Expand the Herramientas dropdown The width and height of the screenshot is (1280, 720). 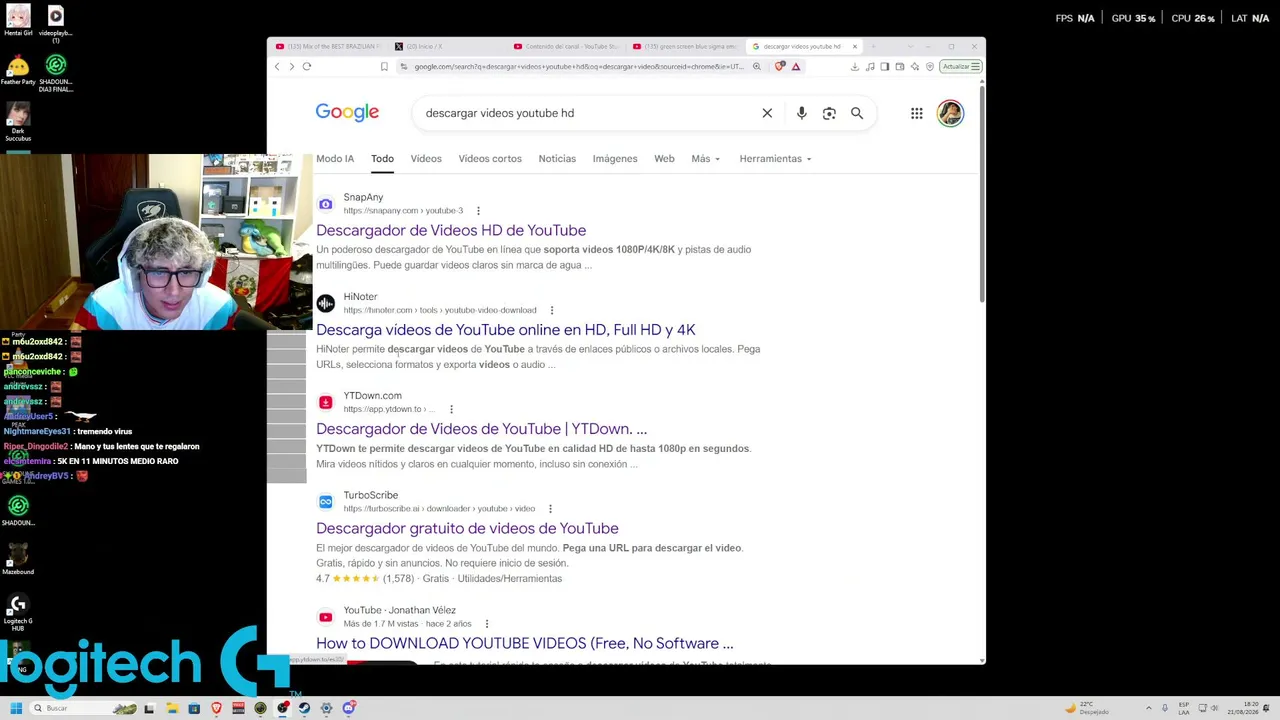coord(775,159)
